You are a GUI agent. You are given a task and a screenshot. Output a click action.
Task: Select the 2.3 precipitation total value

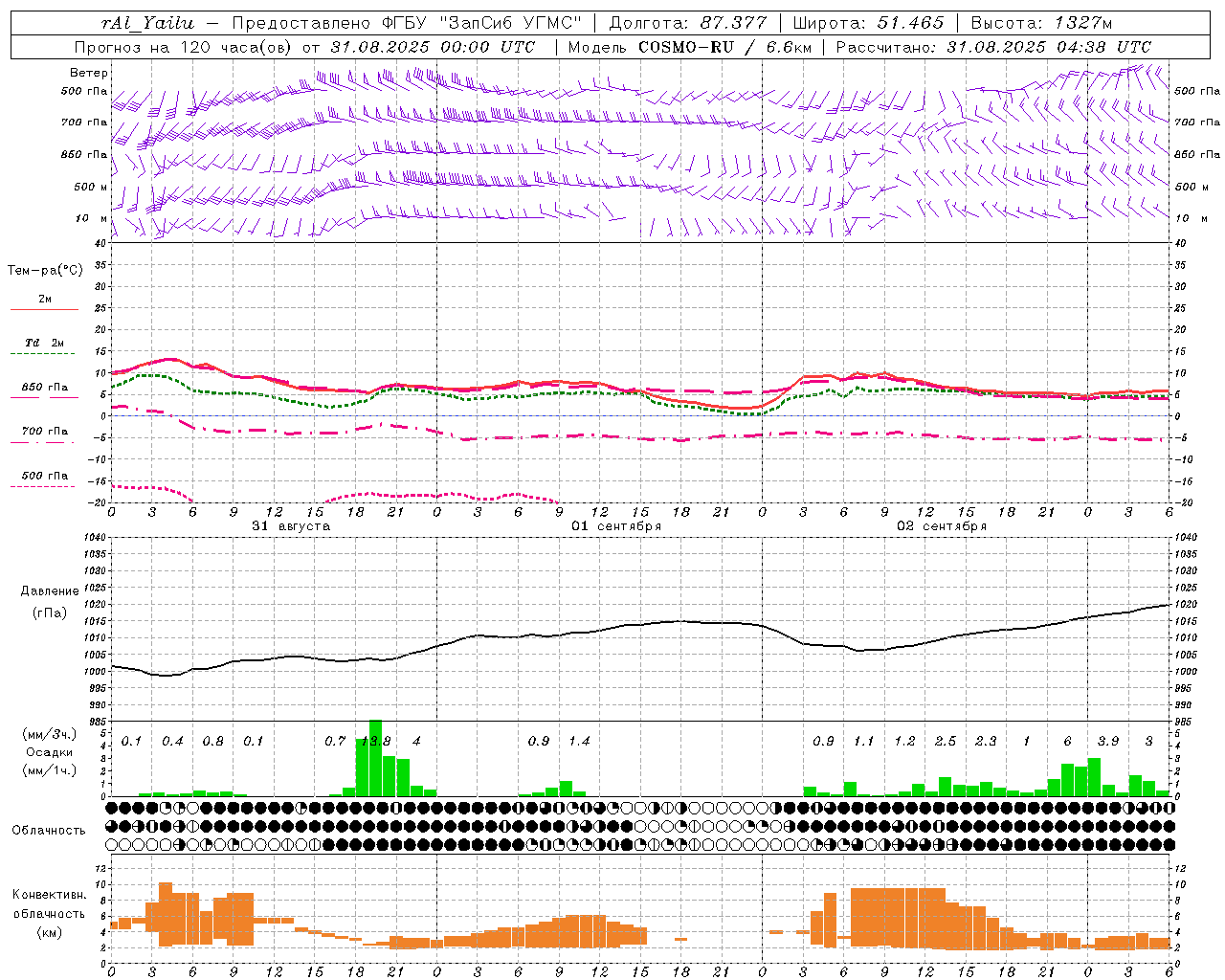pos(986,741)
